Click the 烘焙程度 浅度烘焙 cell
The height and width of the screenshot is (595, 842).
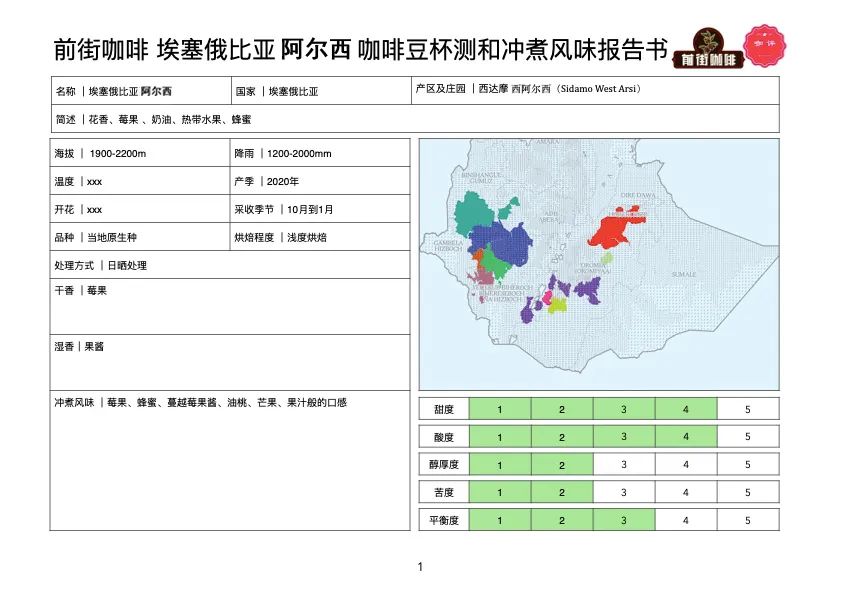(x=320, y=237)
